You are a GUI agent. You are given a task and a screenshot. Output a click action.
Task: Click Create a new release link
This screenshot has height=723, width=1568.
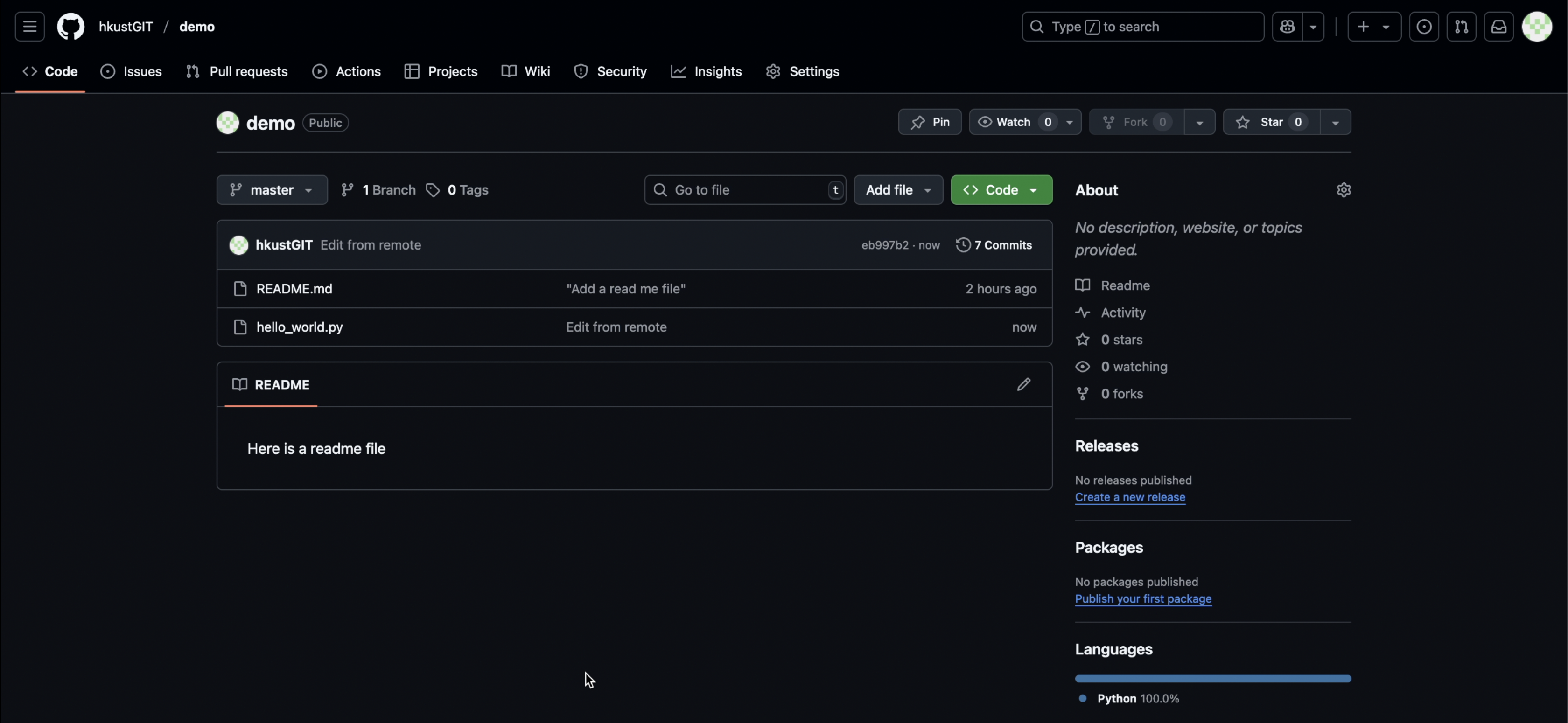(1130, 497)
